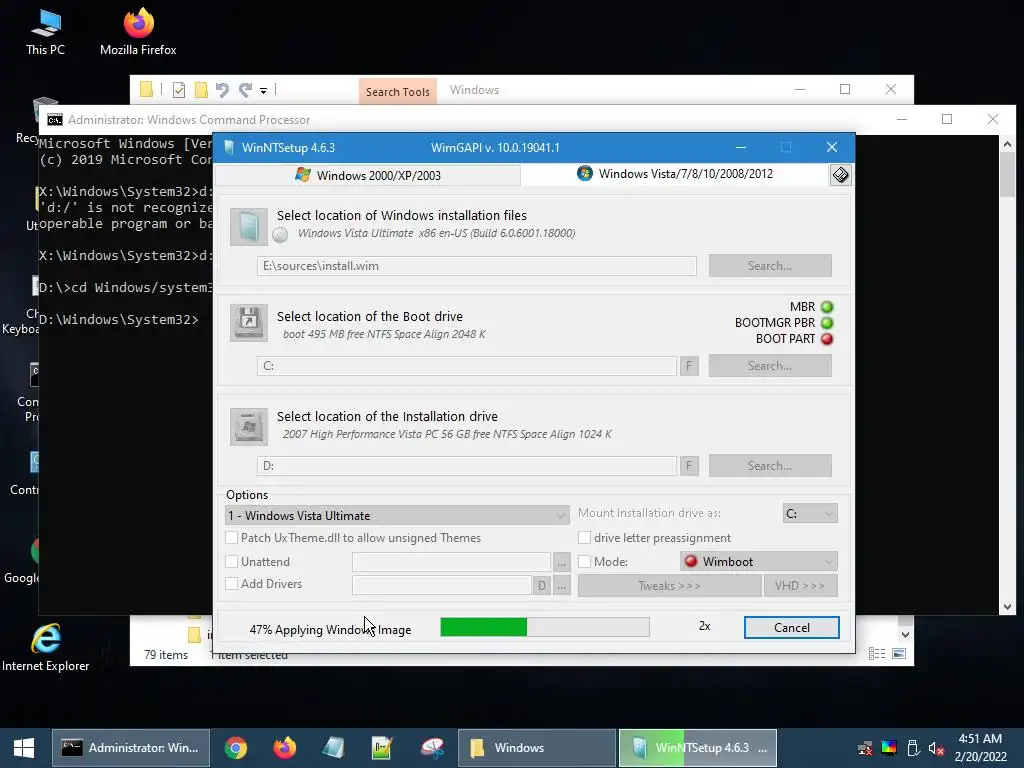Click the Command Processor title bar icon
Viewport: 1024px width, 768px height.
click(x=55, y=120)
